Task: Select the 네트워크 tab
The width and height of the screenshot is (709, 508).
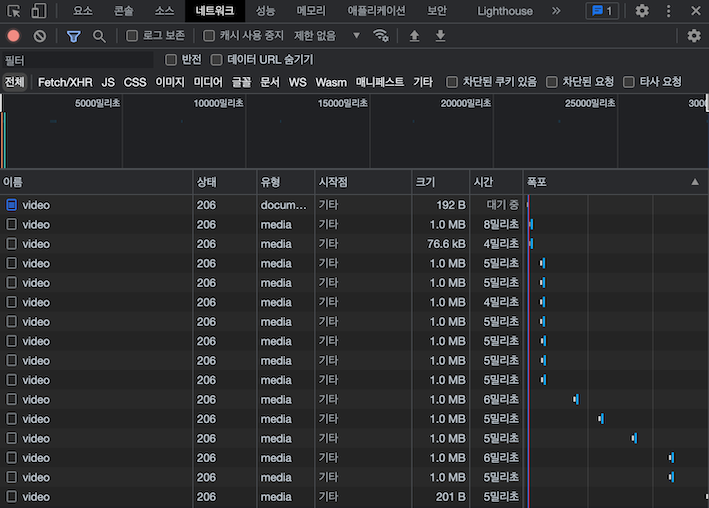Action: [x=215, y=11]
